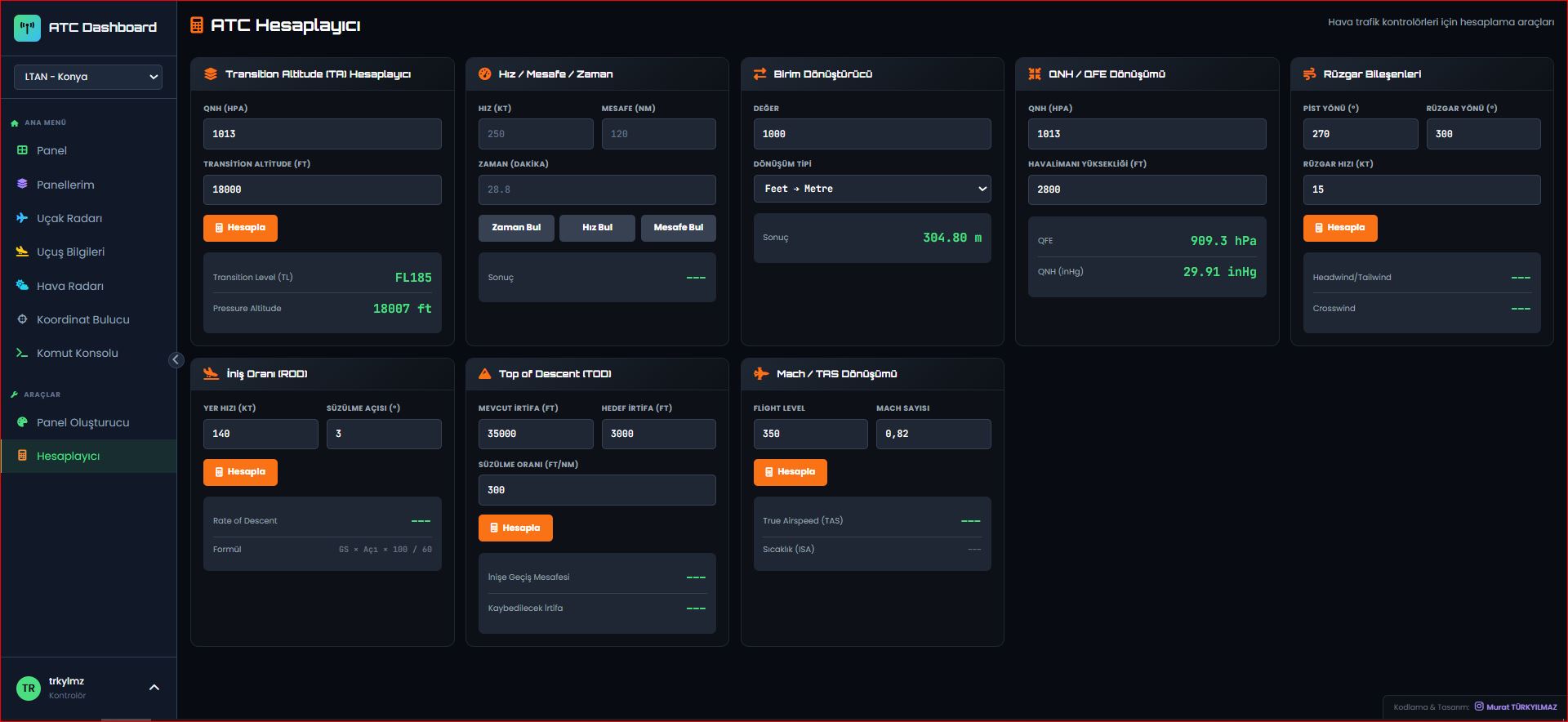This screenshot has height=722, width=1568.
Task: Click the Flight Level input field
Action: pos(811,434)
